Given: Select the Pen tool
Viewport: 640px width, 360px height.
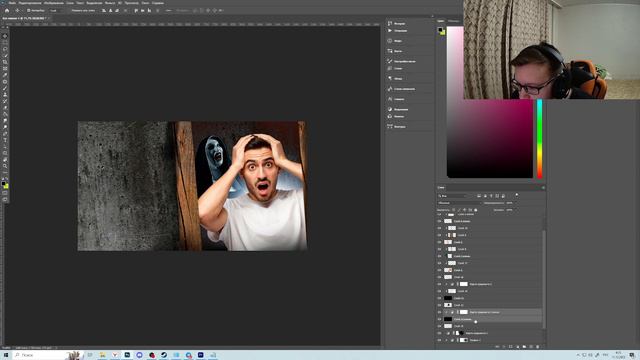Looking at the screenshot, I should coord(5,133).
